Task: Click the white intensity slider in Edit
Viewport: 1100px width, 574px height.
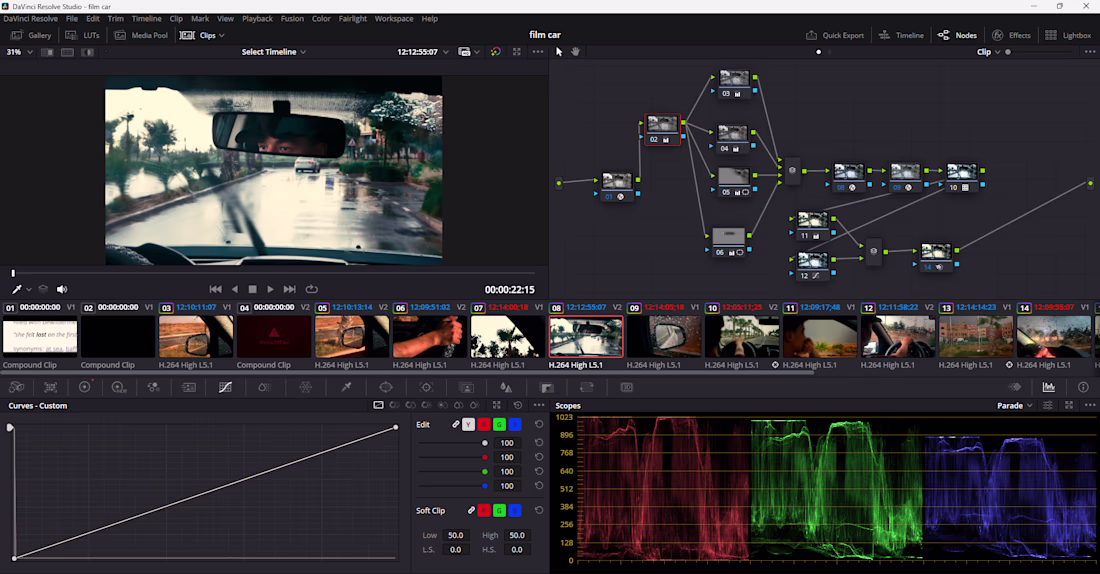Action: (x=485, y=443)
